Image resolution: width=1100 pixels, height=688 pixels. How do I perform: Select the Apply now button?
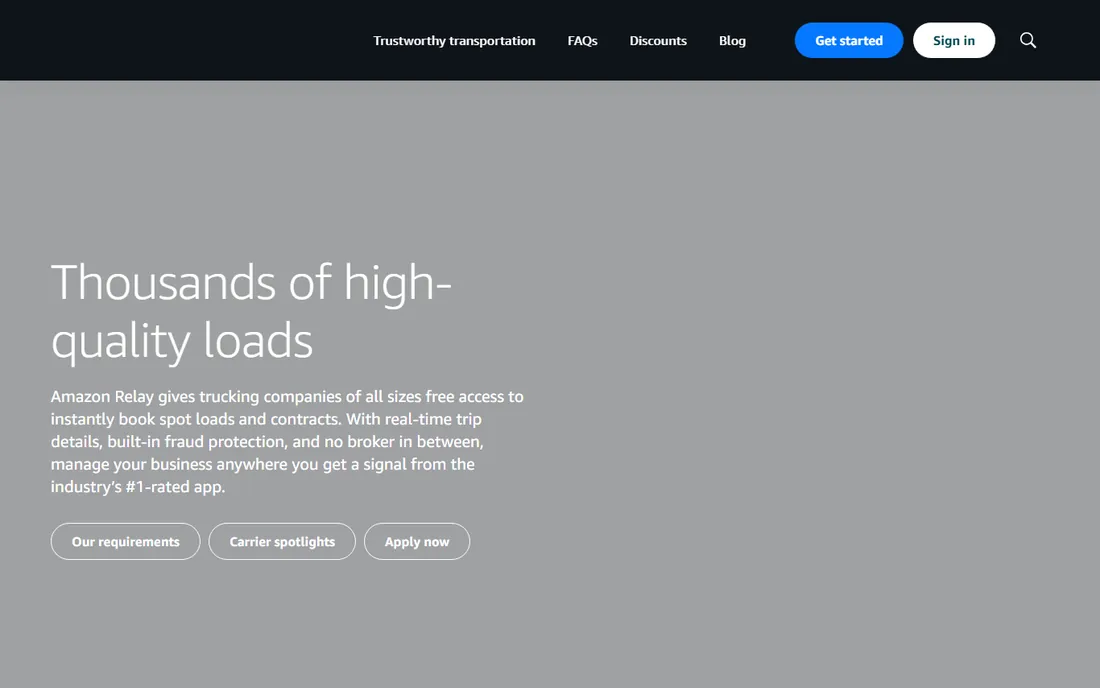pyautogui.click(x=417, y=541)
